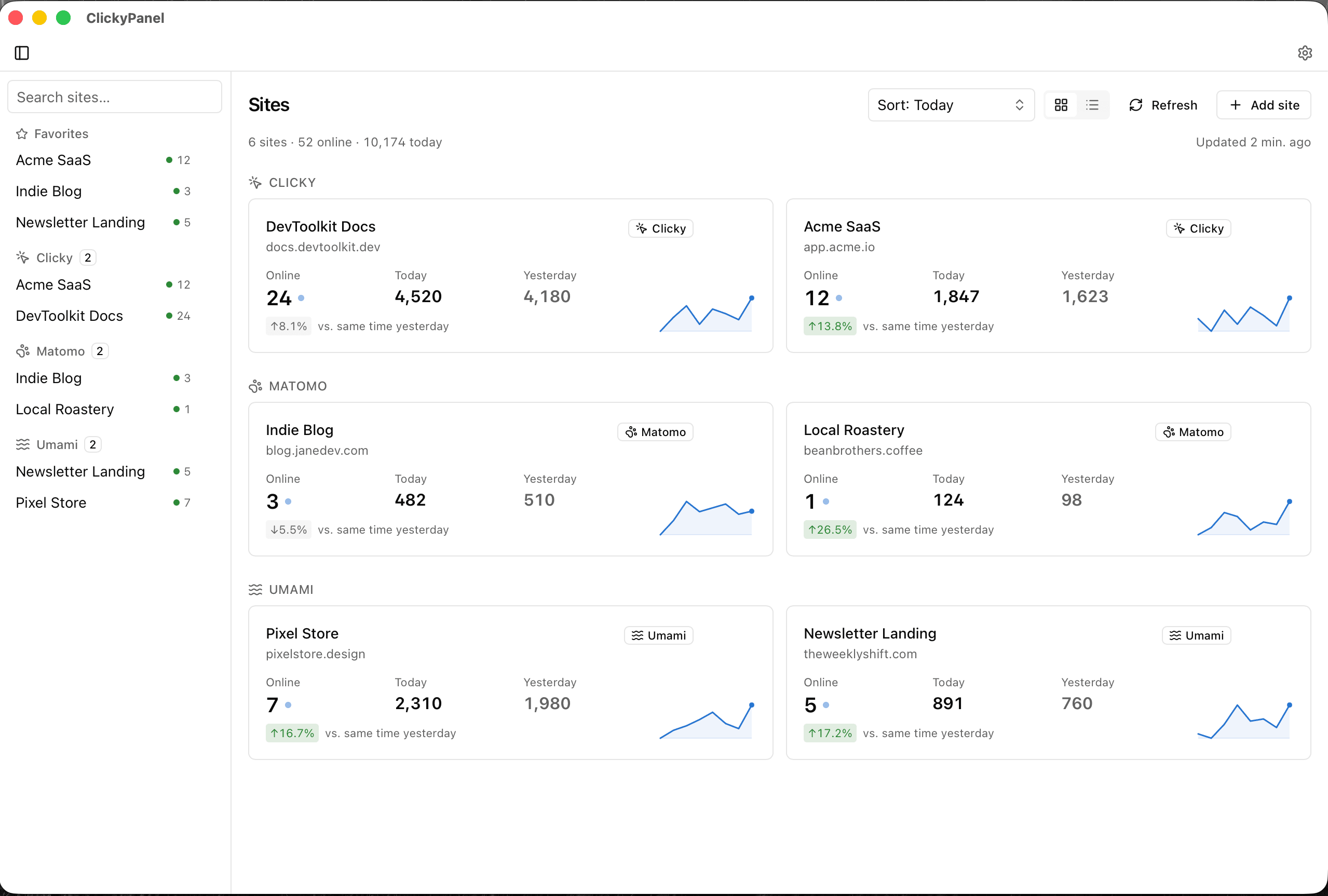Click the 26.5% change badge
Viewport: 1328px width, 896px height.
(x=830, y=530)
